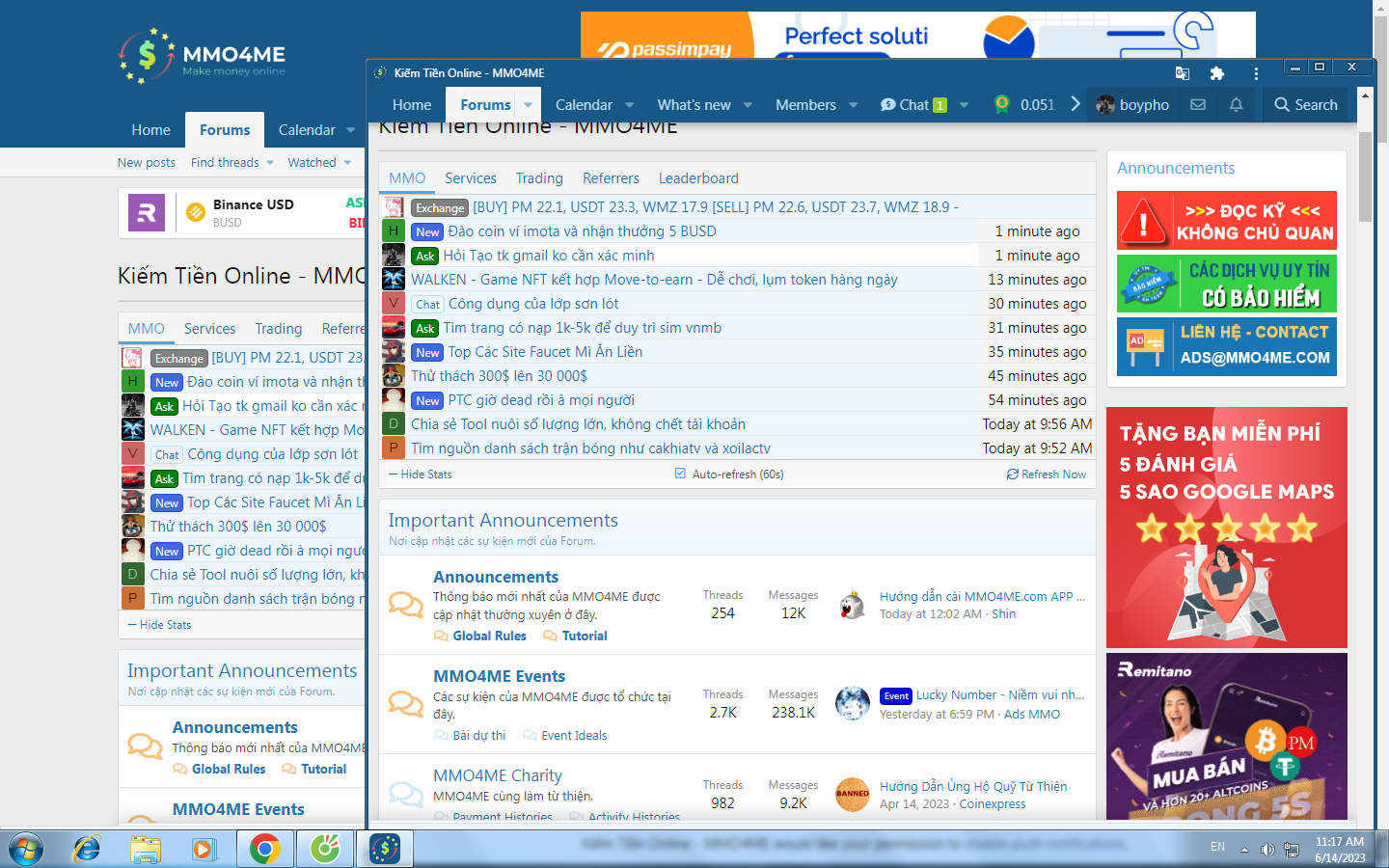Collapse stats with Hide Stats
The width and height of the screenshot is (1389, 868).
[420, 475]
